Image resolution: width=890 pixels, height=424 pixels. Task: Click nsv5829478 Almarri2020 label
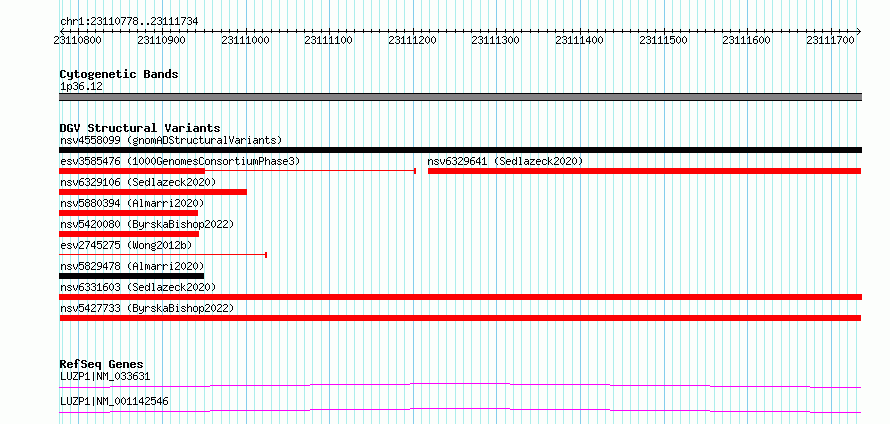pyautogui.click(x=132, y=266)
